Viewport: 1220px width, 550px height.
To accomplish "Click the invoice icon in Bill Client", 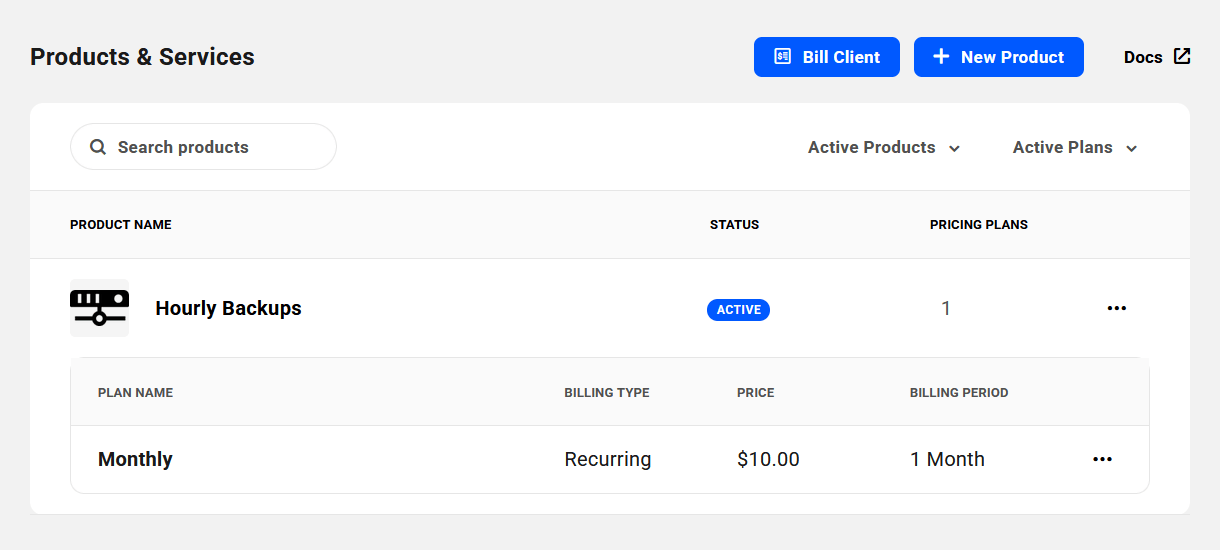I will 783,57.
